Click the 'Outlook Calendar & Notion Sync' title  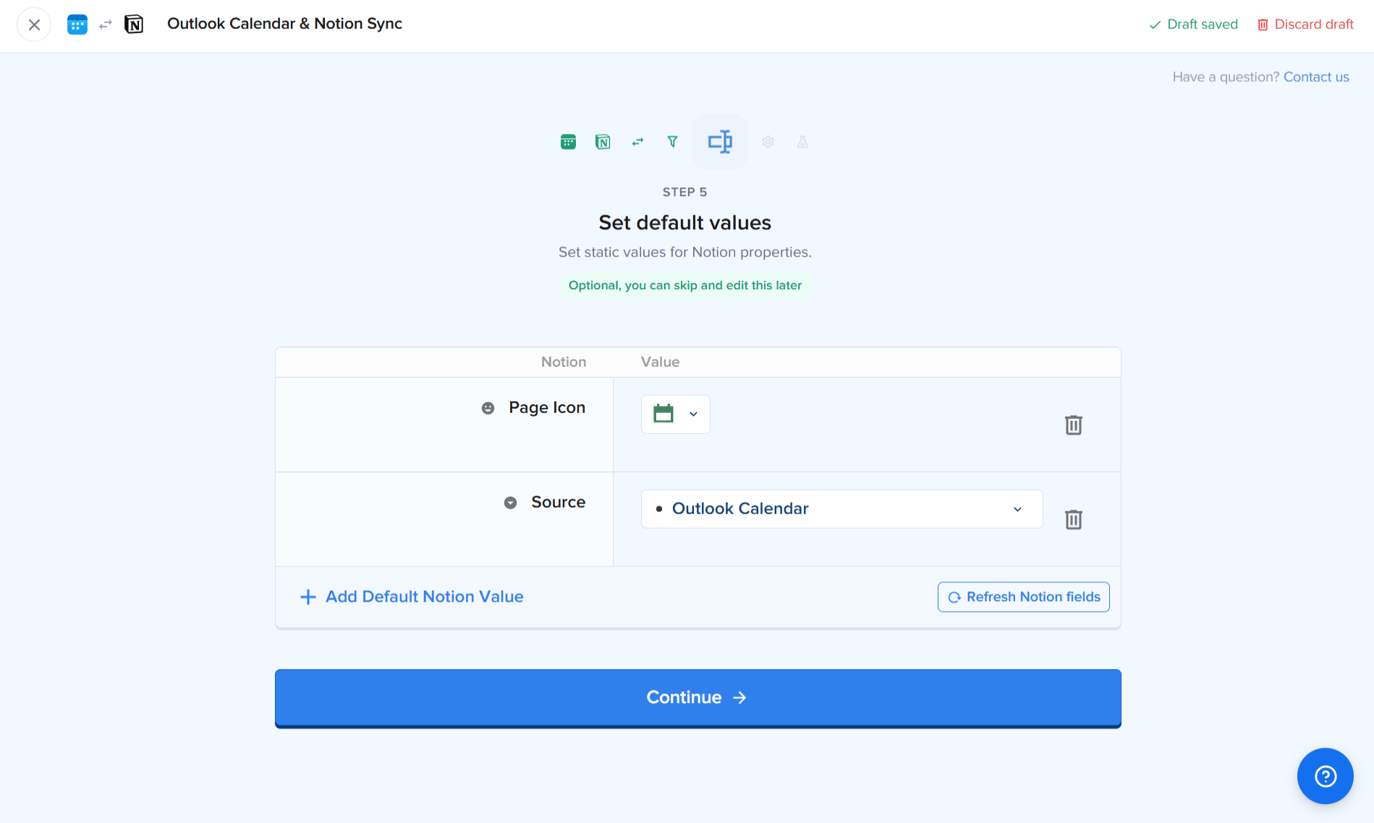(x=284, y=24)
